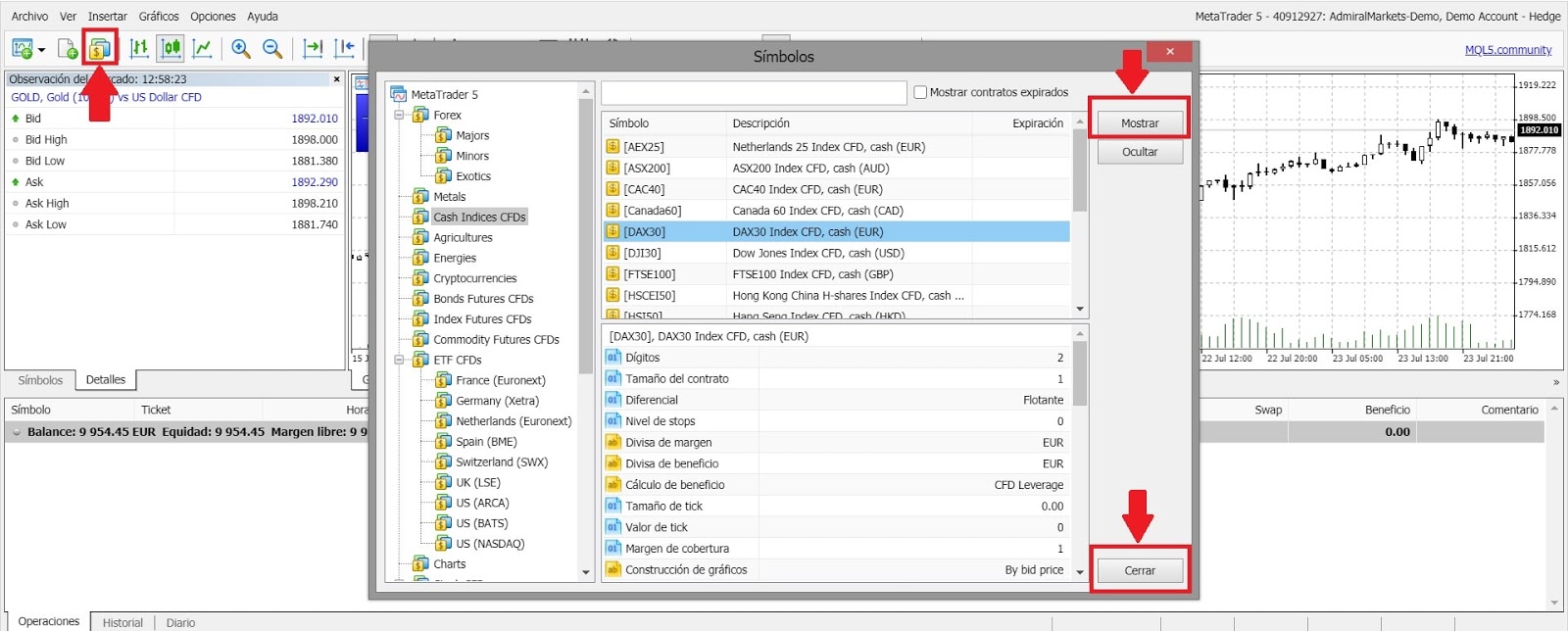This screenshot has height=631, width=1568.
Task: Click the new chart icon
Action: tap(21, 48)
